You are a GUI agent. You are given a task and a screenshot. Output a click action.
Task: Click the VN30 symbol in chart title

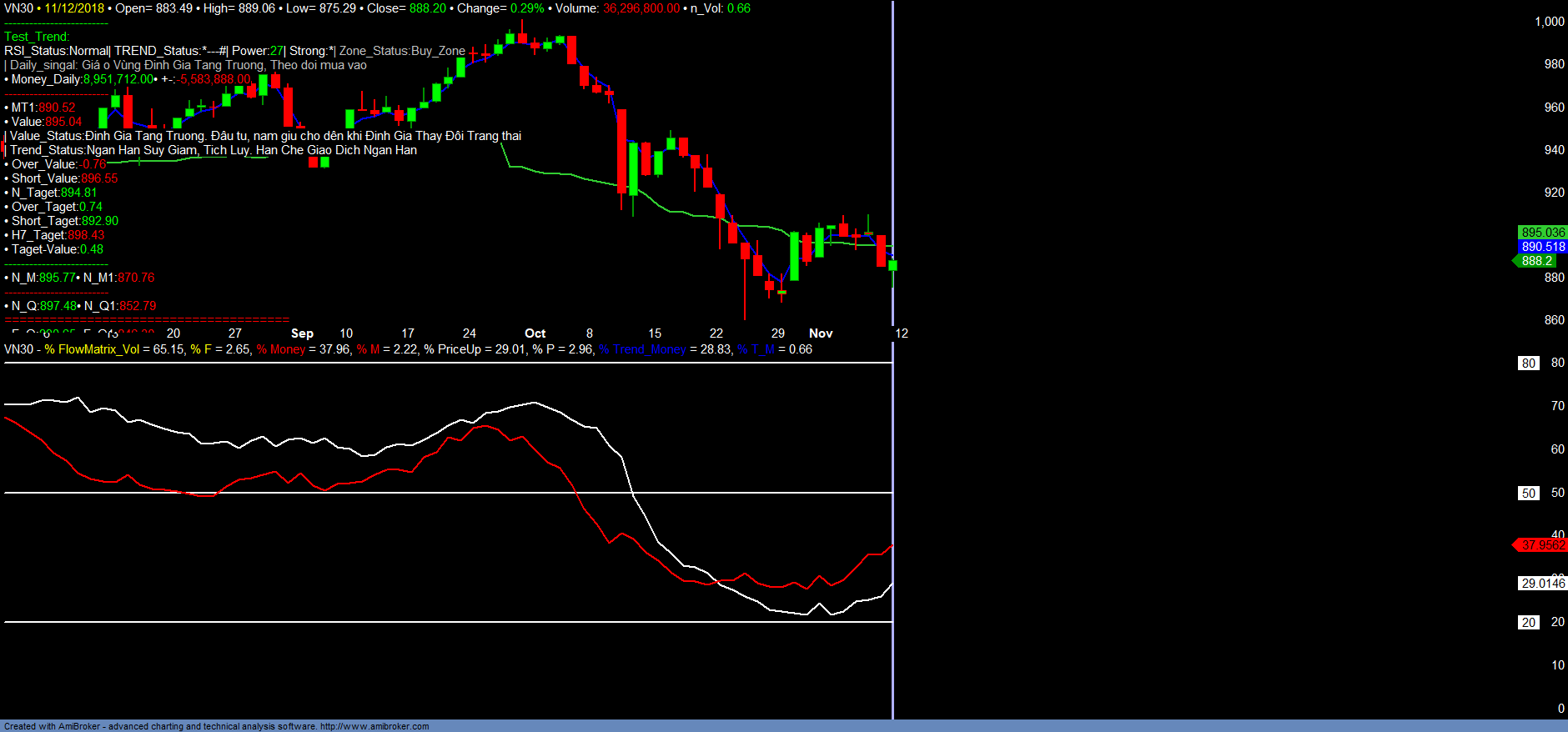[18, 8]
